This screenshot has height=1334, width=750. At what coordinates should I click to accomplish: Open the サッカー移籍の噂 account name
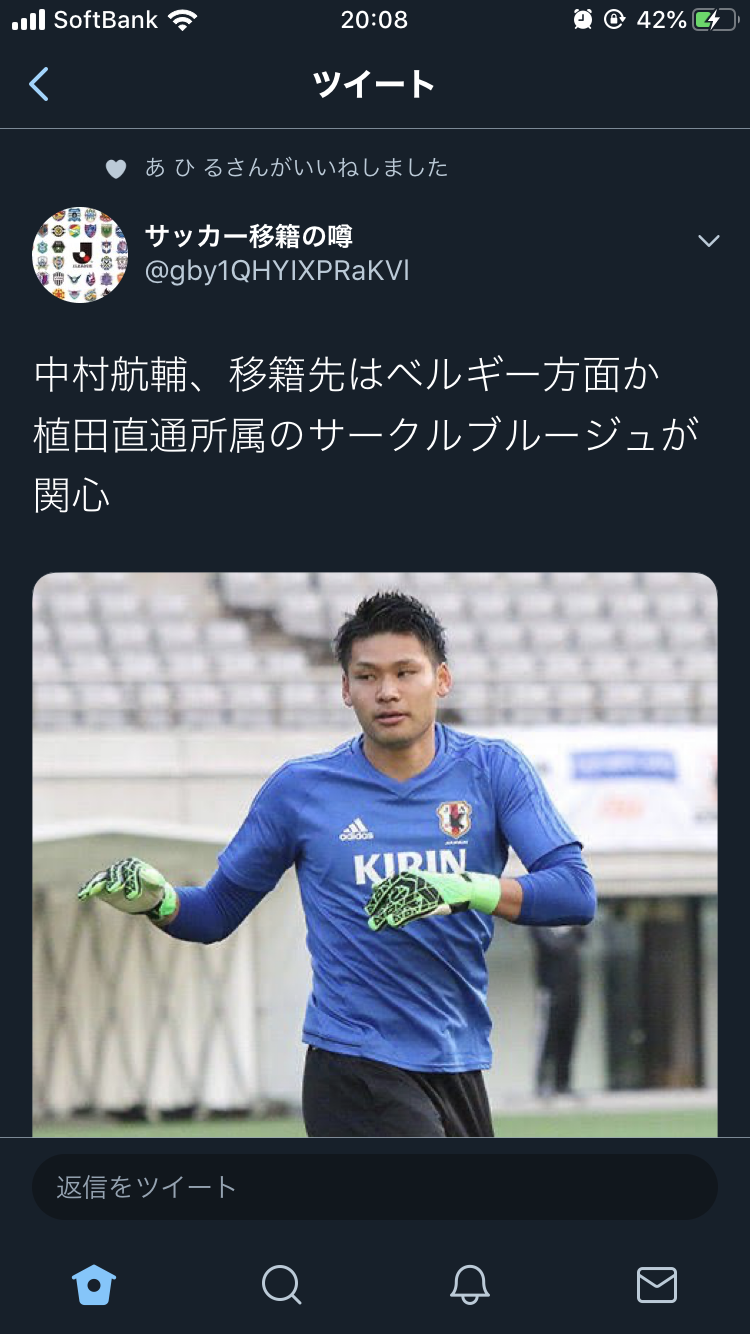(x=249, y=236)
